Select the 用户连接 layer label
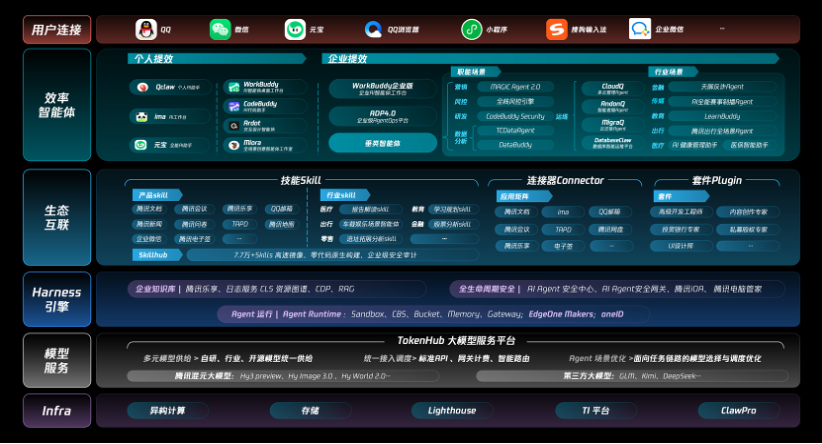 [x=57, y=29]
